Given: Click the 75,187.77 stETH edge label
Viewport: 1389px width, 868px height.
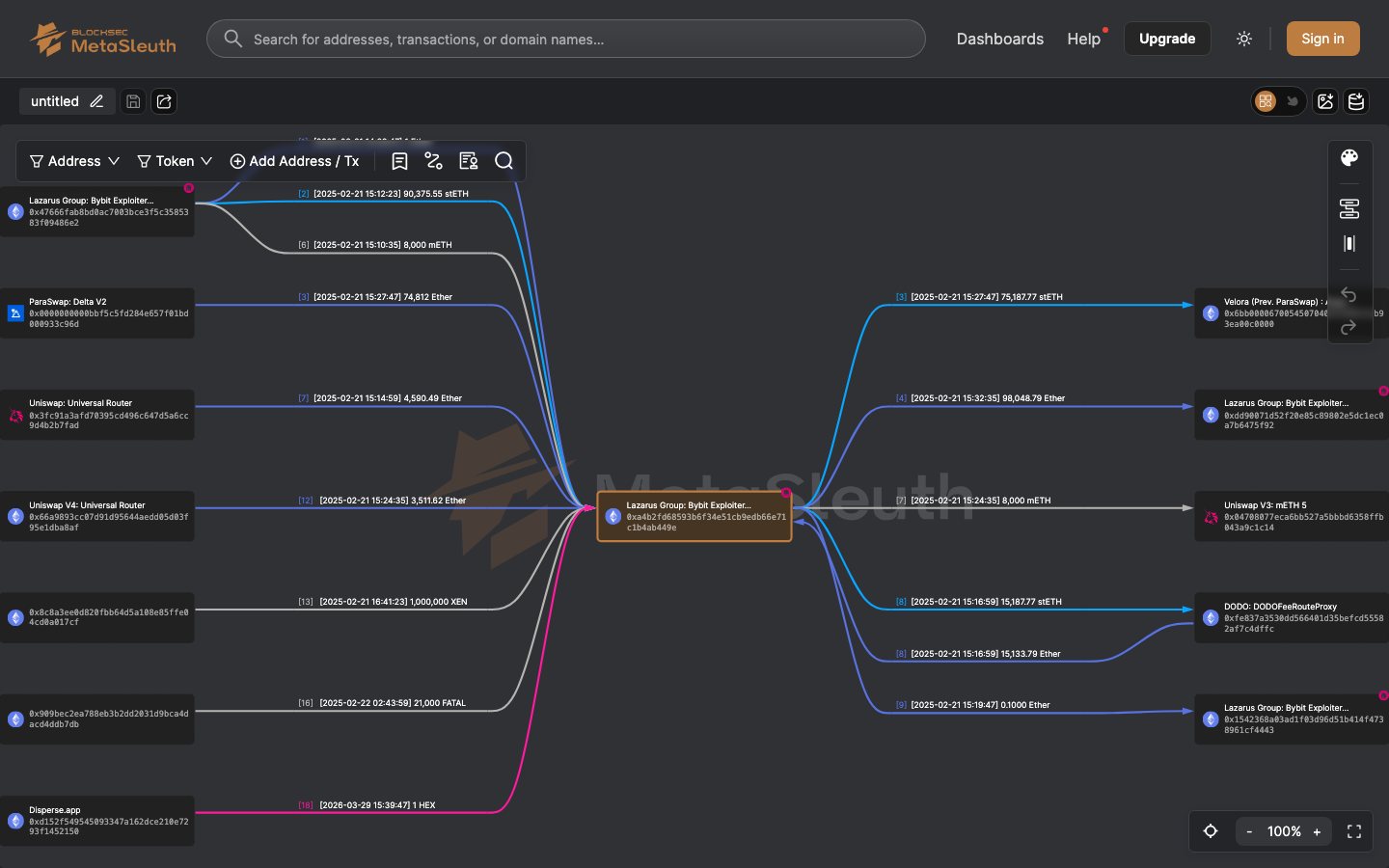Looking at the screenshot, I should tap(979, 297).
